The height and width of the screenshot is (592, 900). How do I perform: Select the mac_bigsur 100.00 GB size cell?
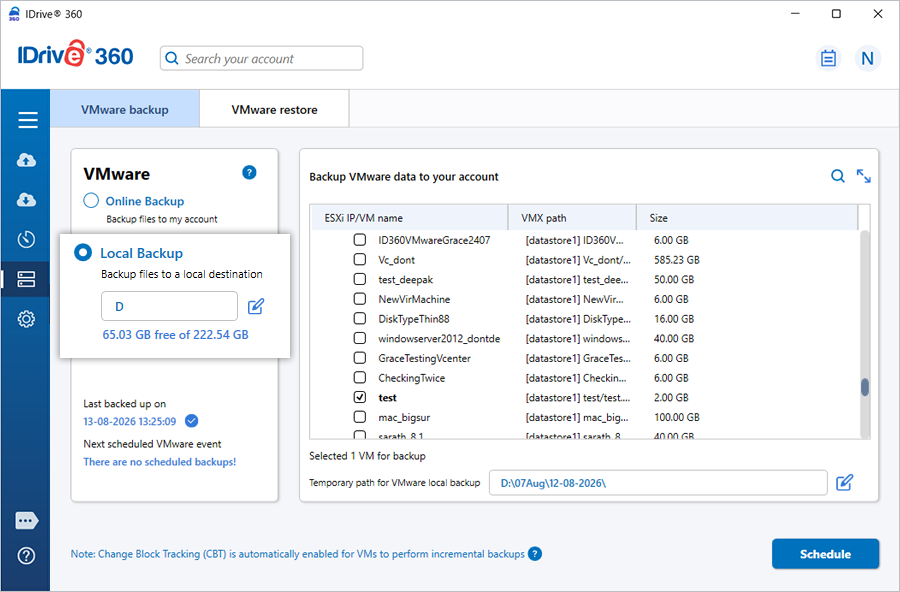coord(677,417)
